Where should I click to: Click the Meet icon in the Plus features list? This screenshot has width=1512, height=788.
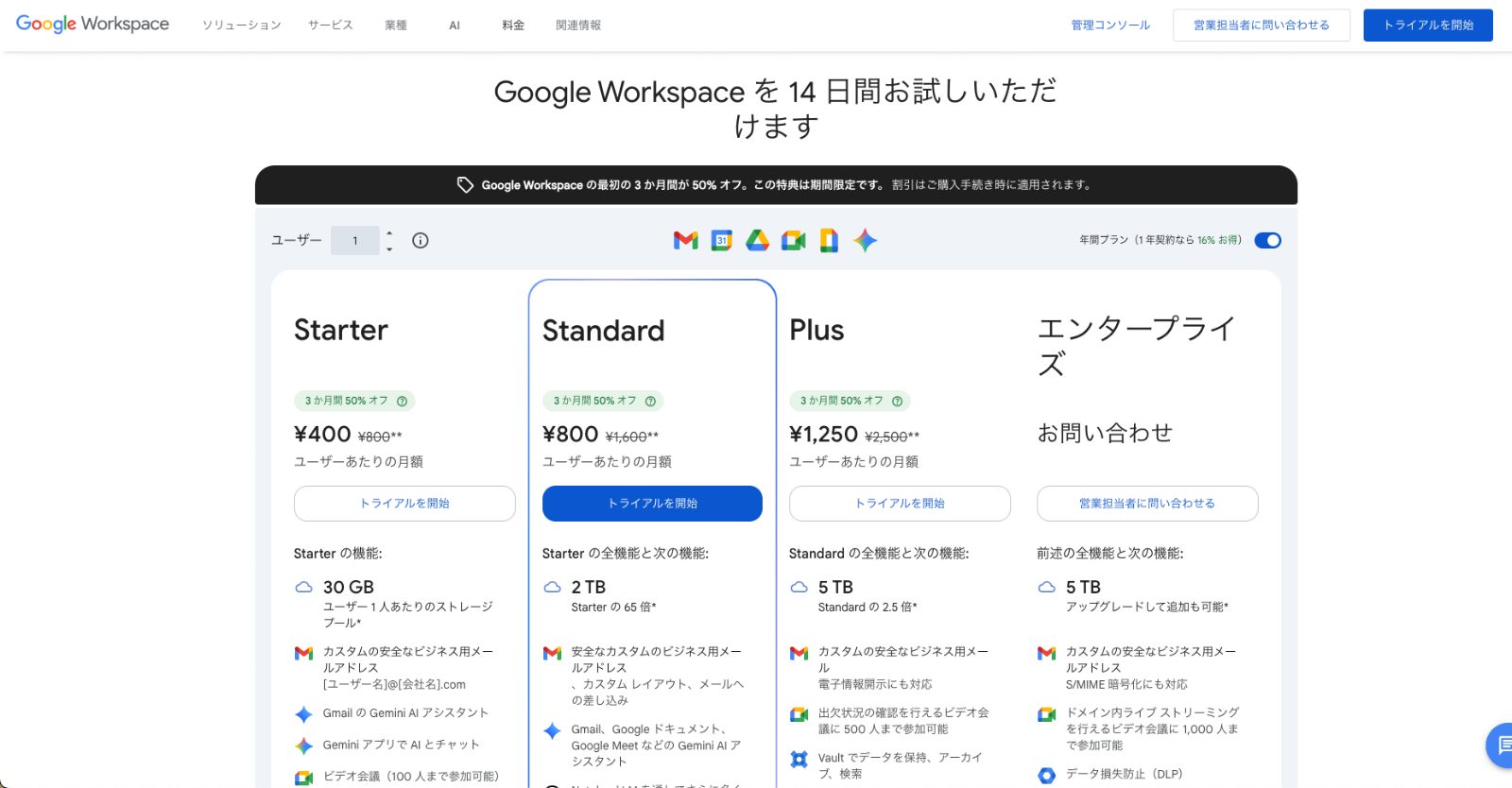pos(799,714)
